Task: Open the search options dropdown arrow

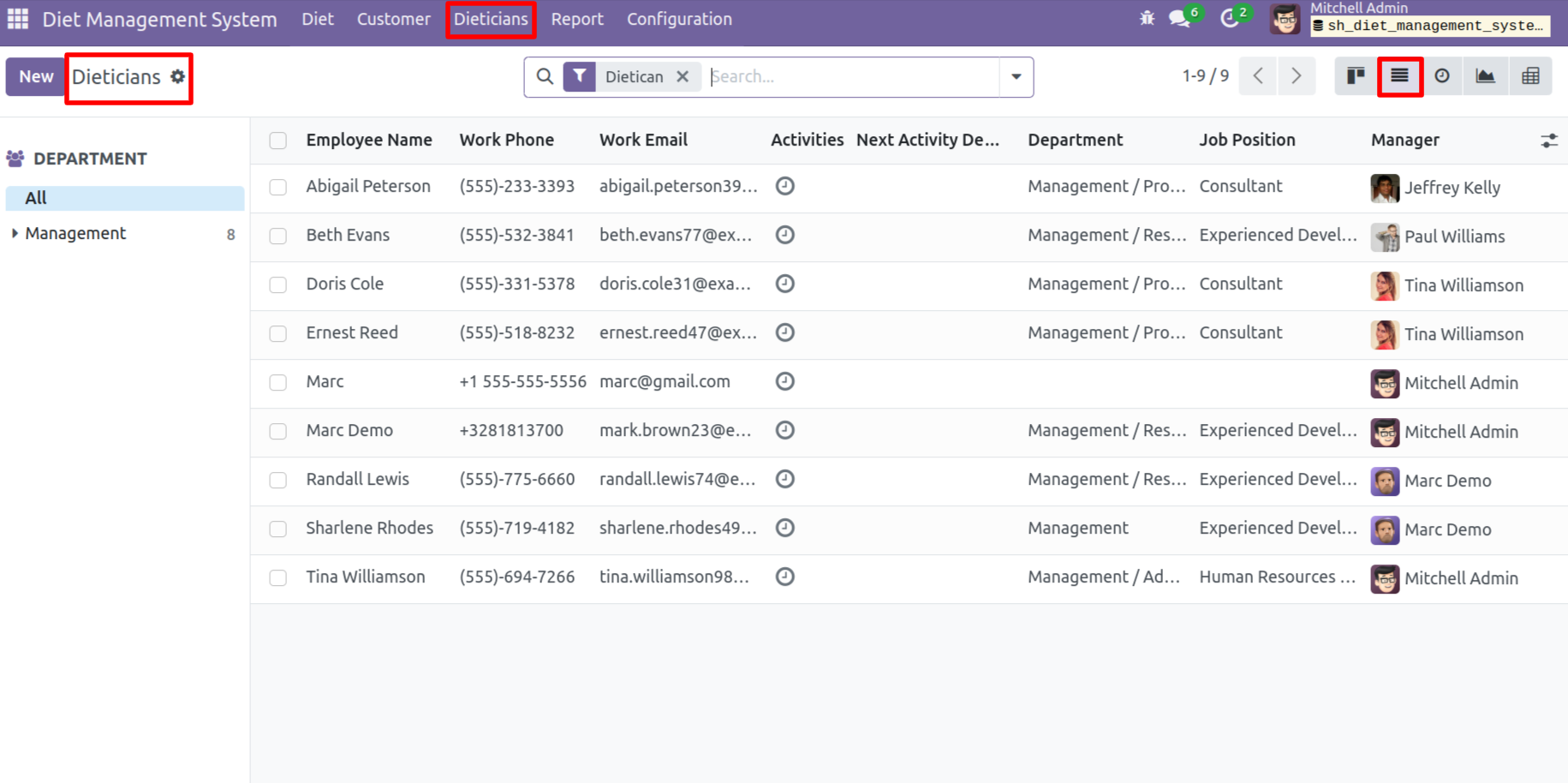Action: point(1016,77)
